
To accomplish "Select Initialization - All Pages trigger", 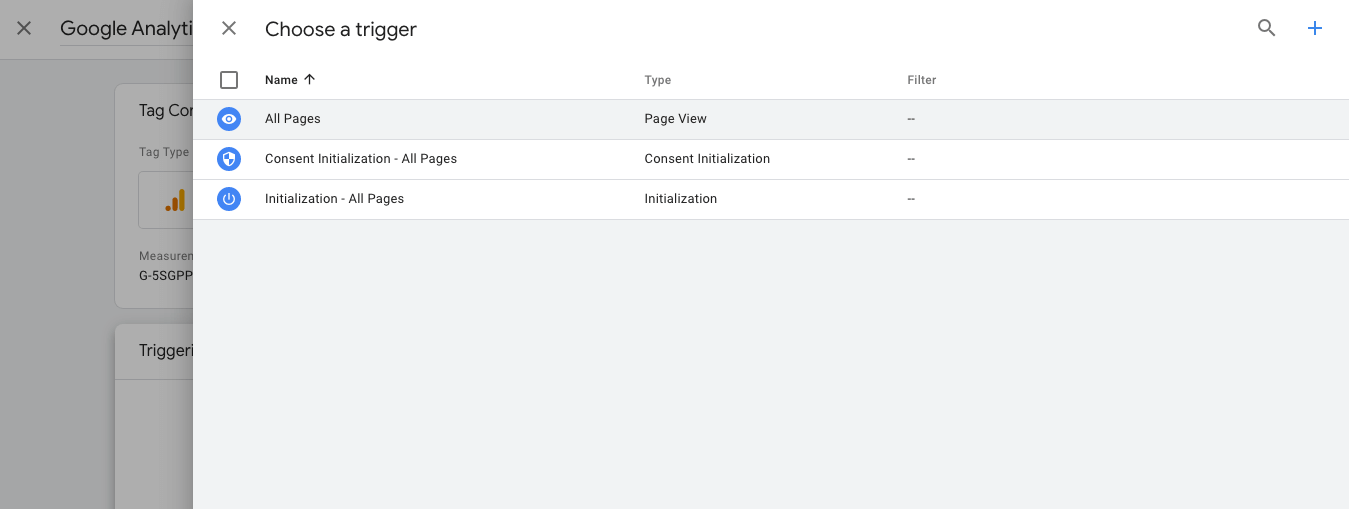I will (x=771, y=199).
